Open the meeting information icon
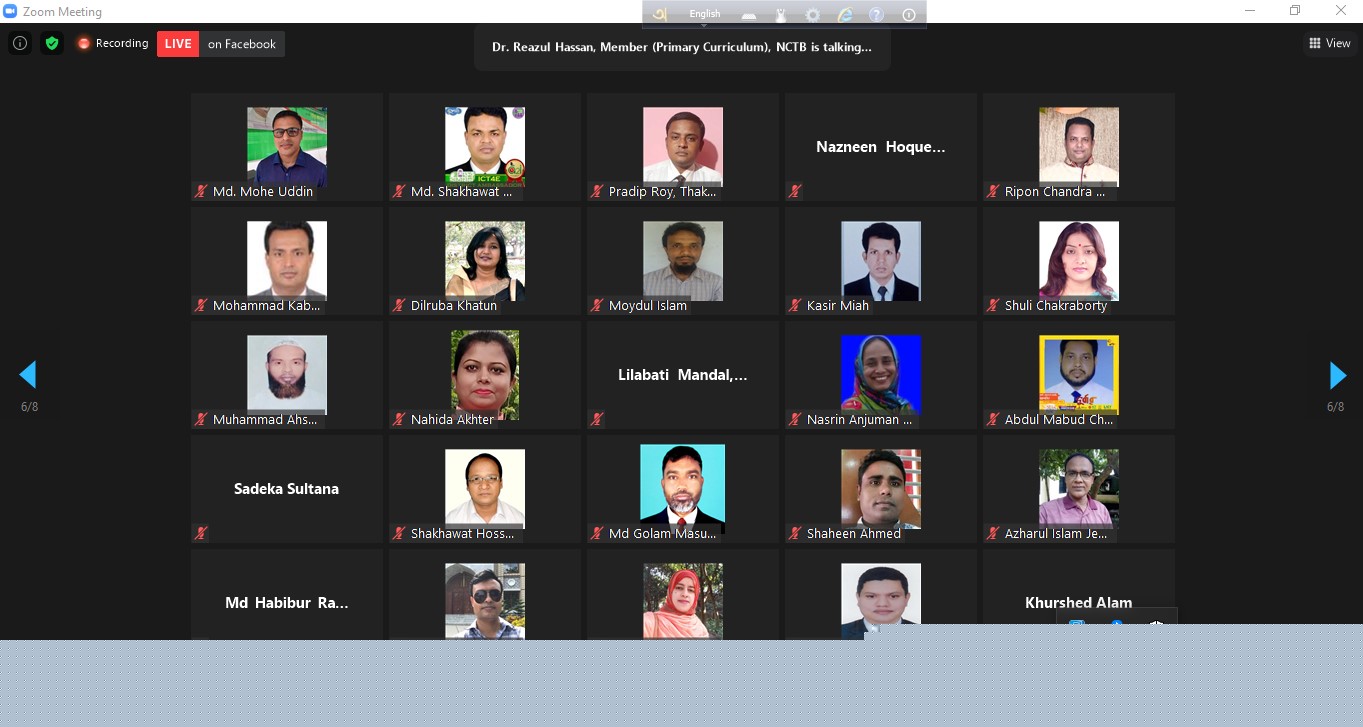The image size is (1363, 727). pyautogui.click(x=20, y=43)
